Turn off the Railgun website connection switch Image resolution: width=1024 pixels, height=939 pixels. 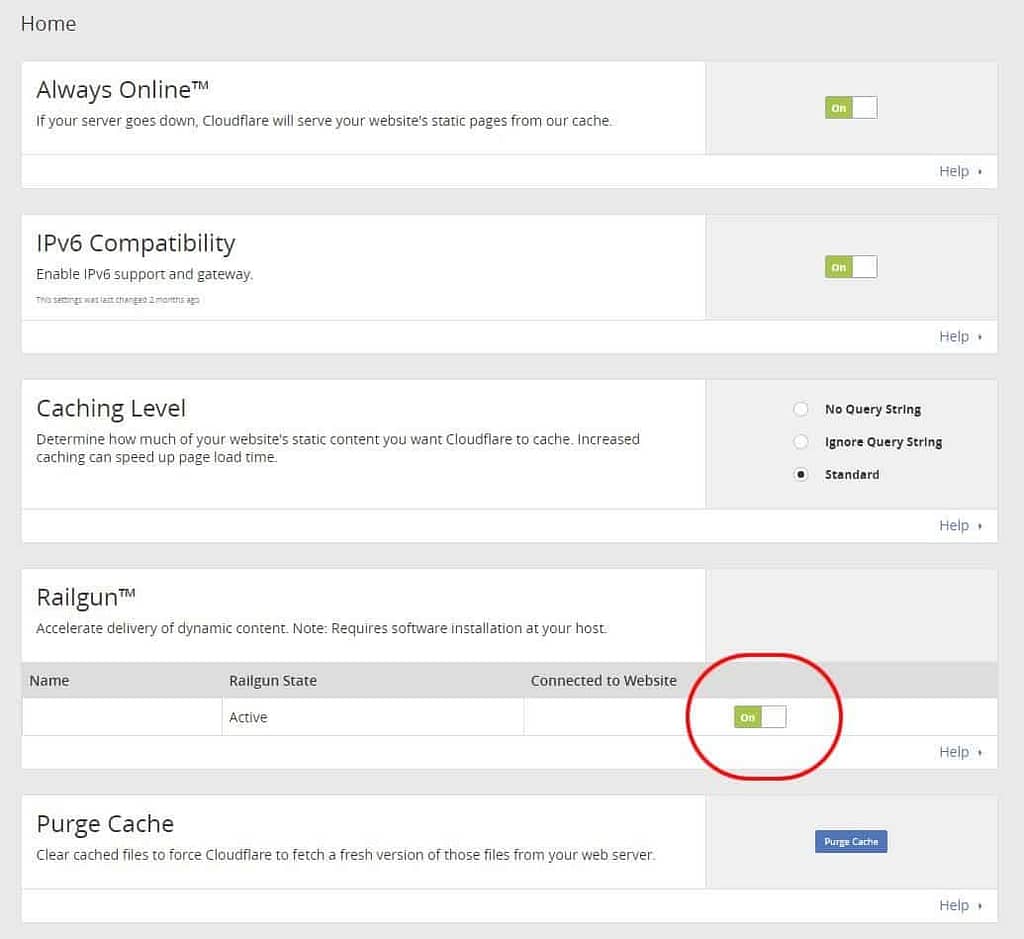click(760, 717)
